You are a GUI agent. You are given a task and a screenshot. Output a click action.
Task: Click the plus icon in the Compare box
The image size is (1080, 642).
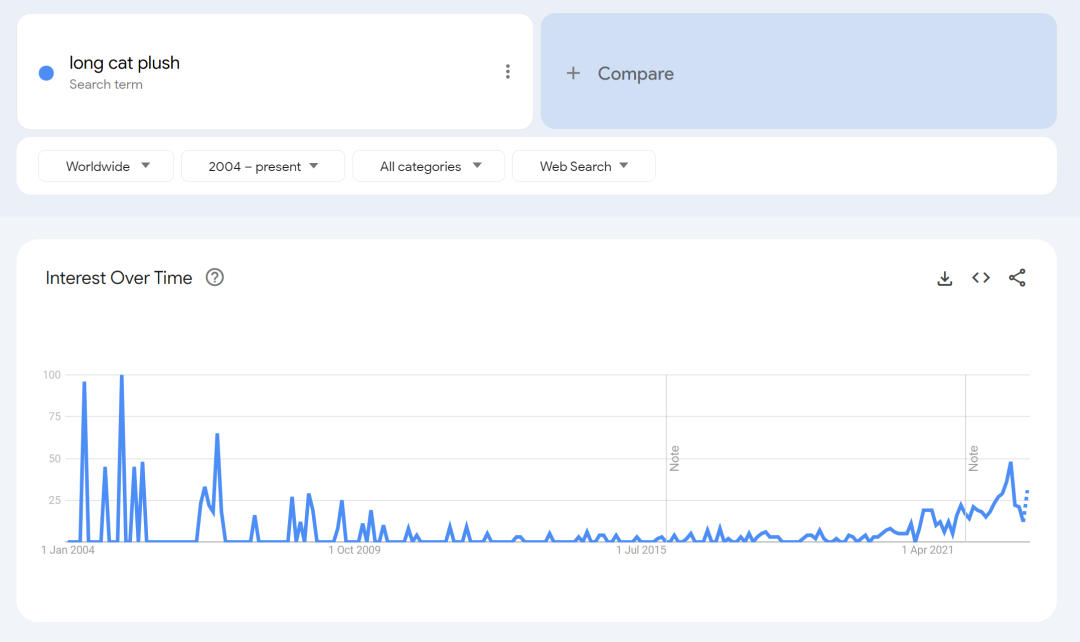(573, 73)
